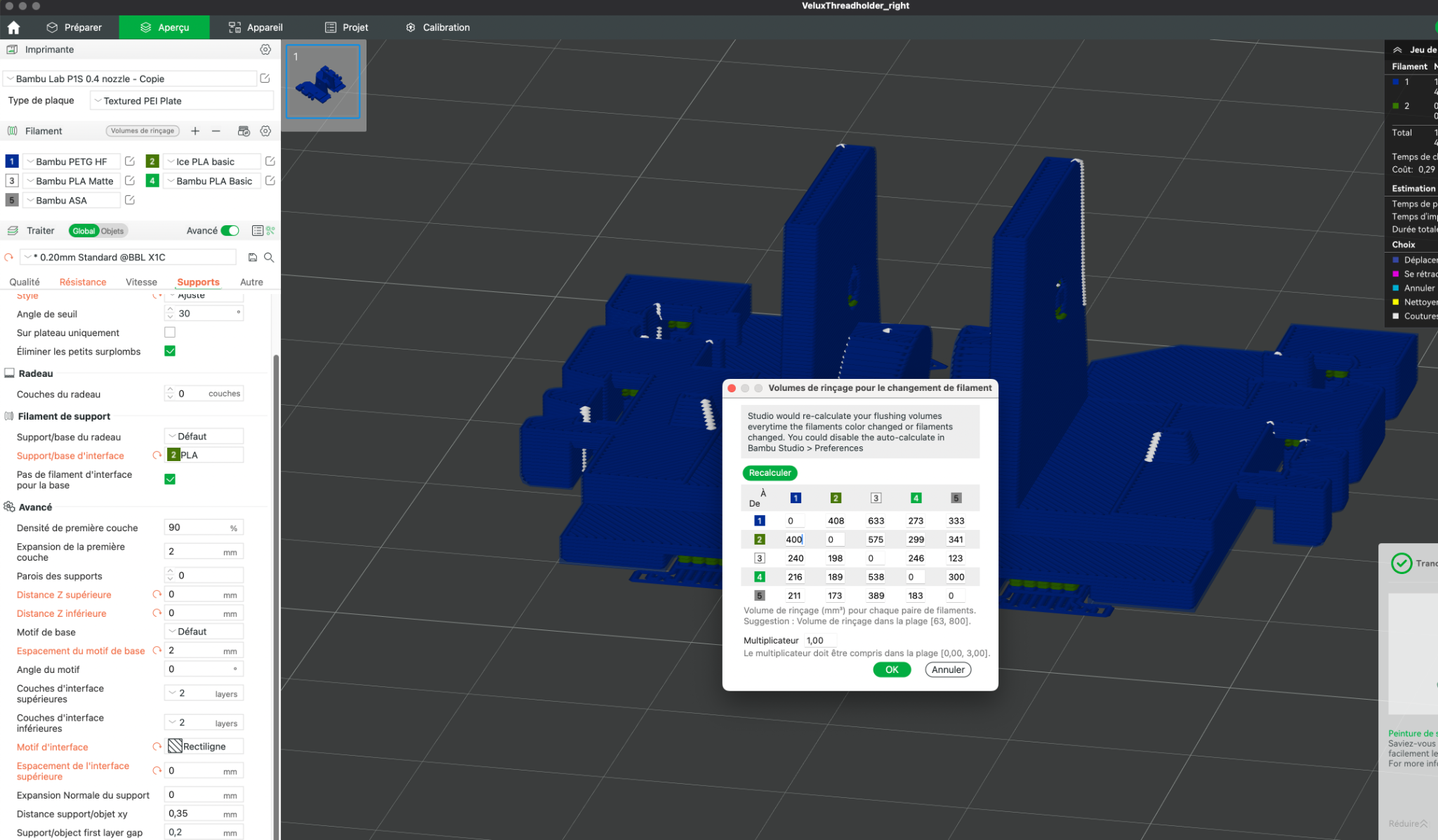
Task: Click the Recalculer button
Action: click(770, 473)
